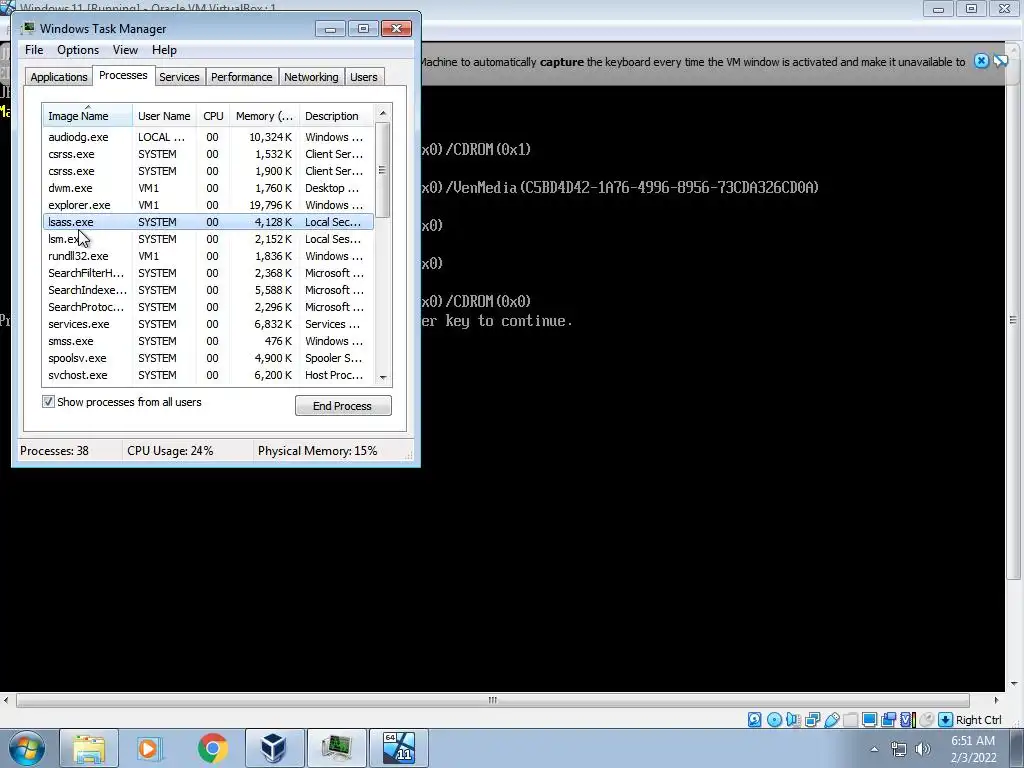Click the hard disk activity icon in VirtualBox status bar
This screenshot has height=768, width=1024.
tap(754, 720)
